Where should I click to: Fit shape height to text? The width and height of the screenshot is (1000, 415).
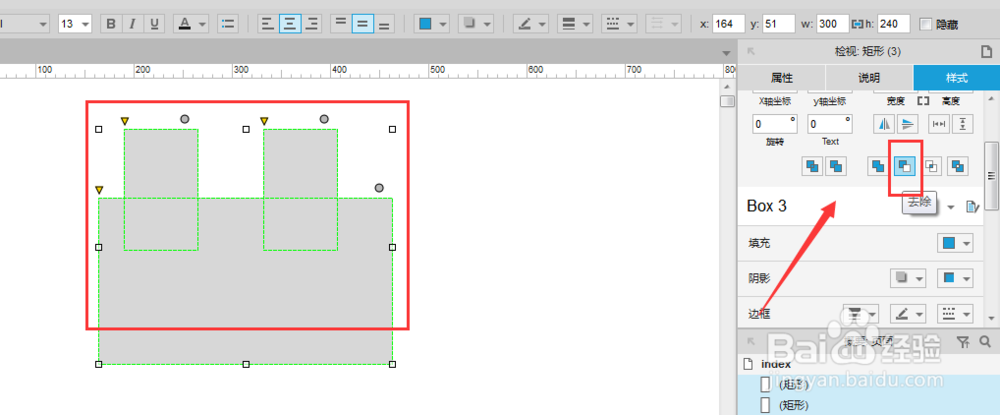point(962,124)
